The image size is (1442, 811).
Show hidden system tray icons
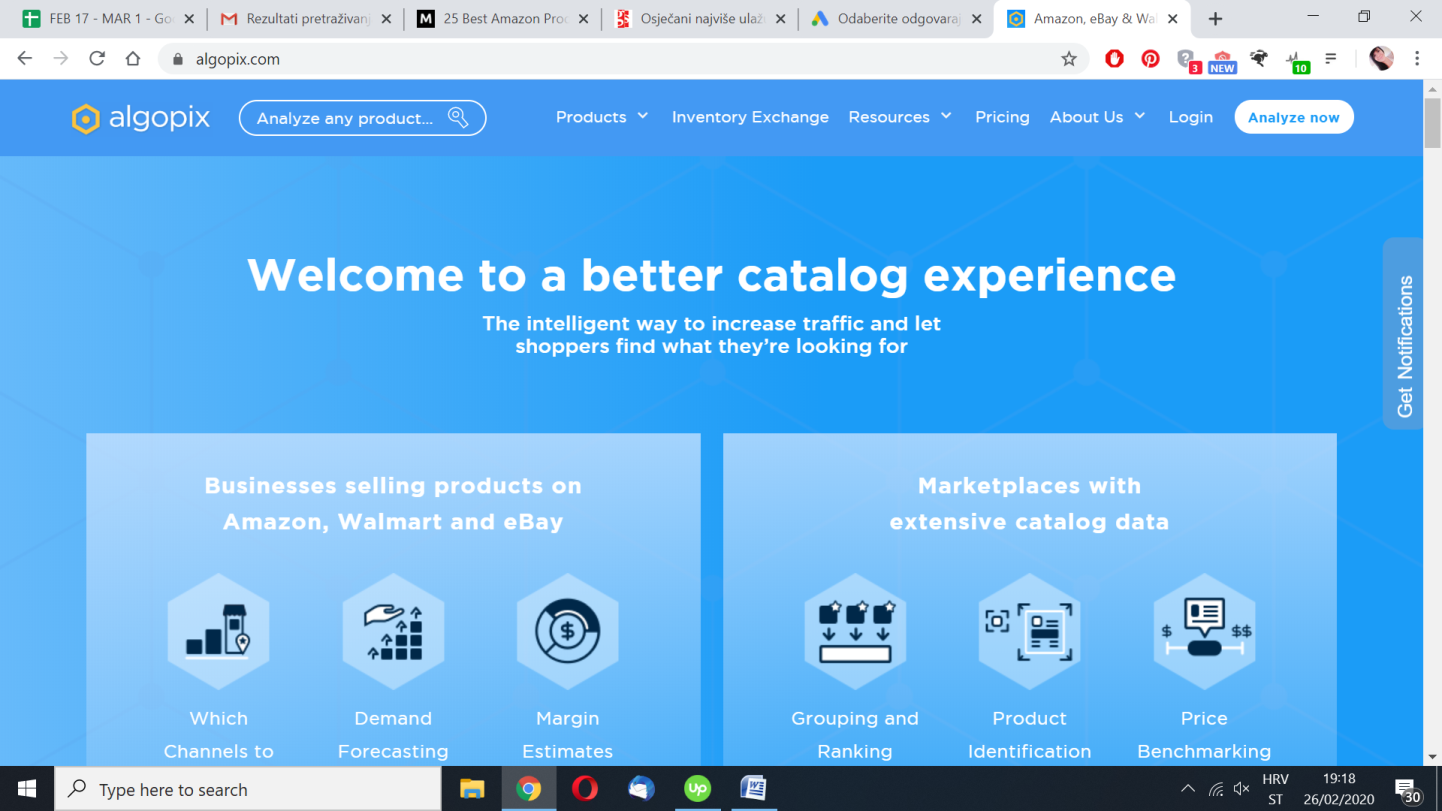[x=1188, y=789]
